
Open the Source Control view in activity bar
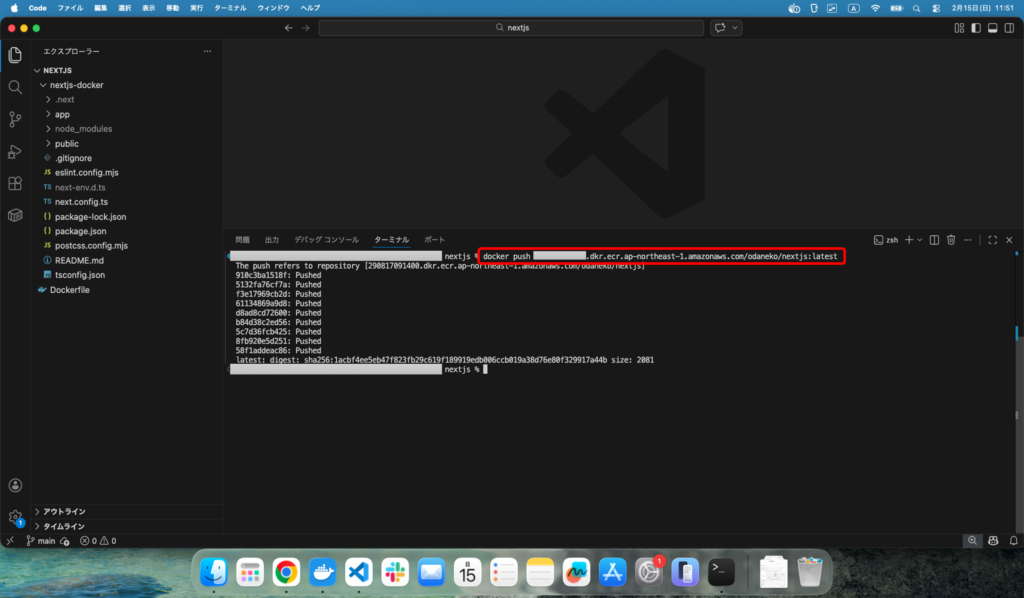click(x=15, y=119)
